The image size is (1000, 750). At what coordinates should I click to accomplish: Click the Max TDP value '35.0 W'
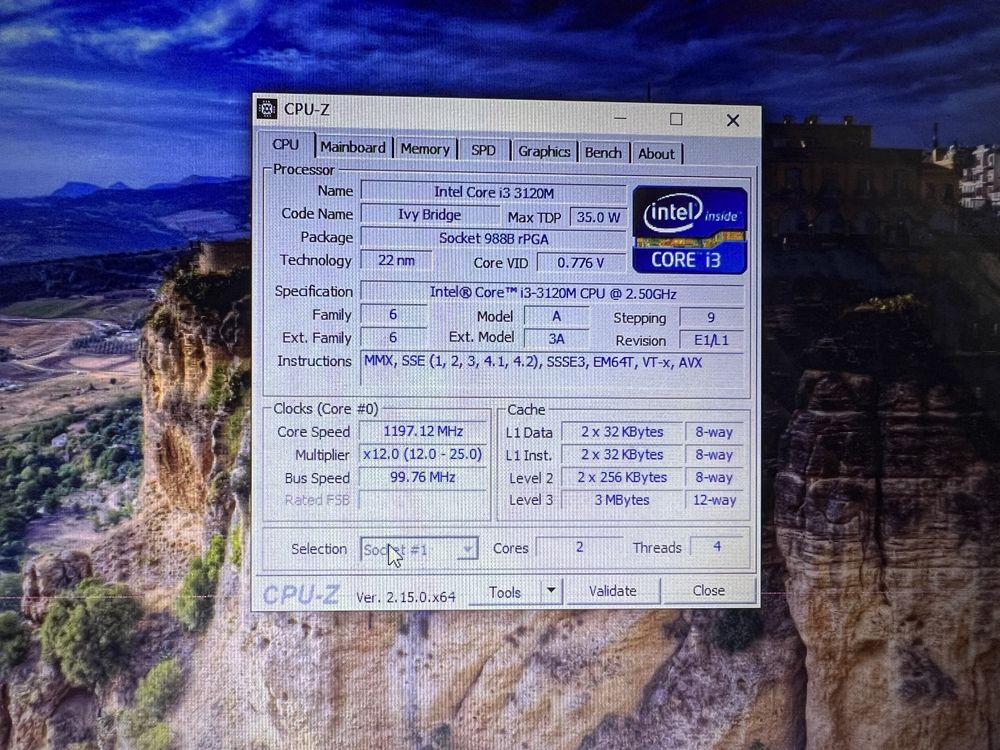click(x=598, y=217)
